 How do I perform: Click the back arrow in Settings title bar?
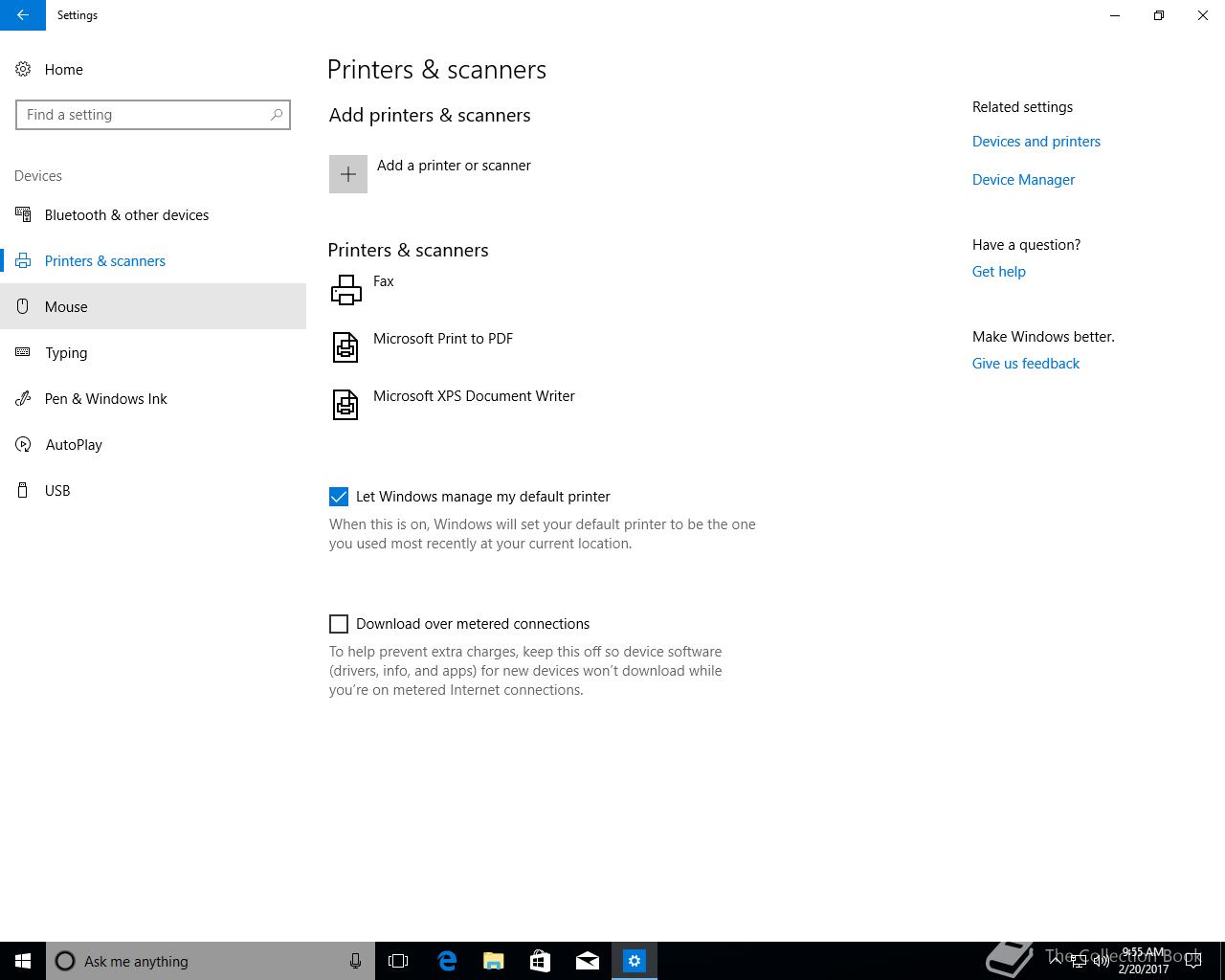22,15
